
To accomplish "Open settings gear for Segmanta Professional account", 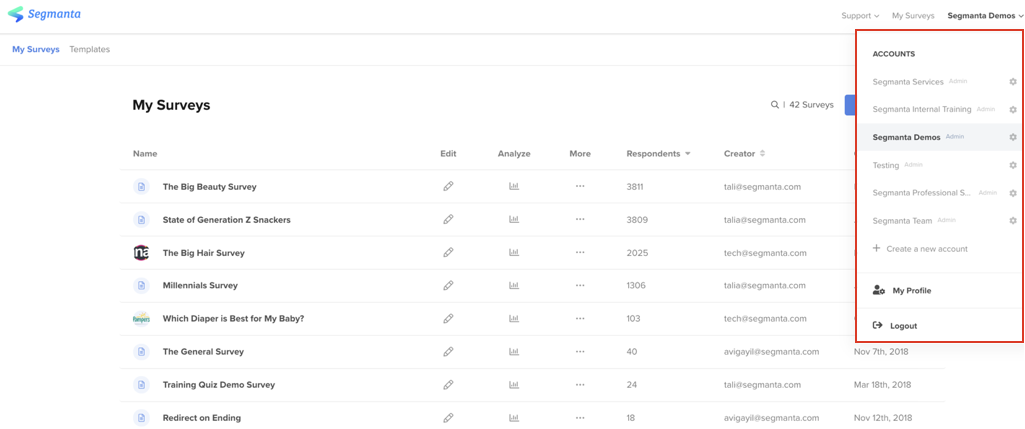I will tap(1013, 193).
